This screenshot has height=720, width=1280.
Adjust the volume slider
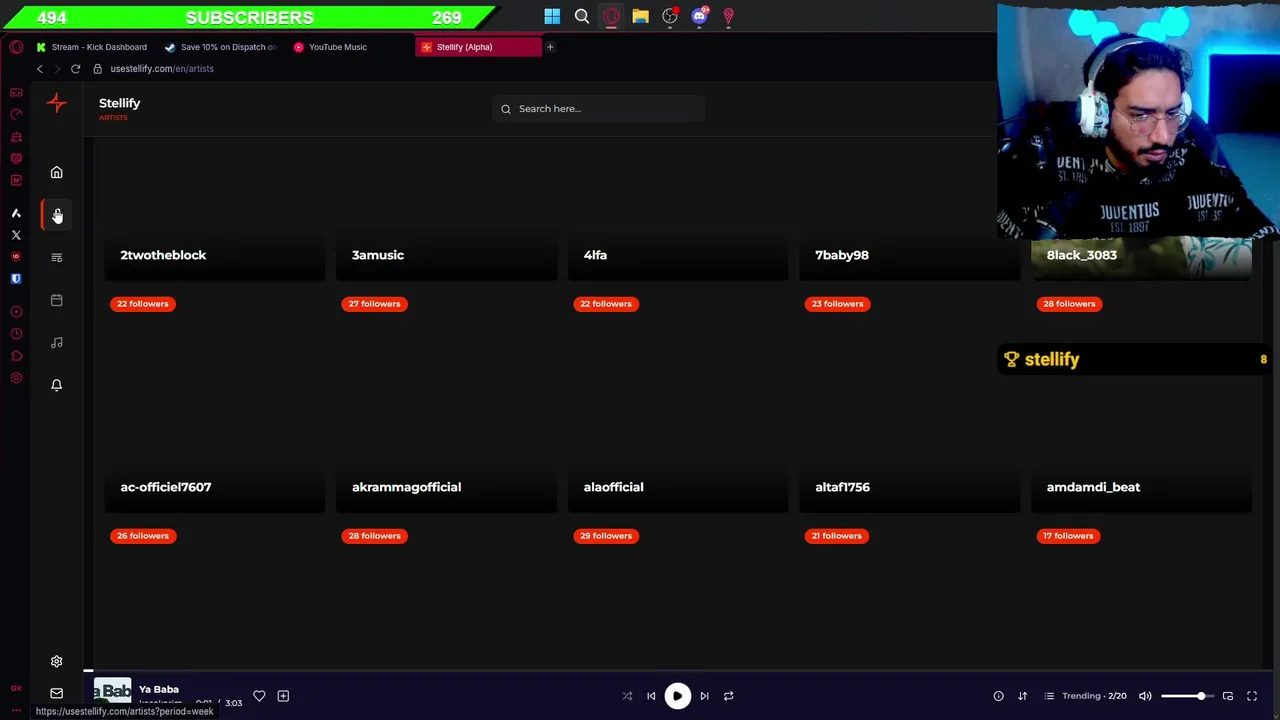tap(1186, 696)
